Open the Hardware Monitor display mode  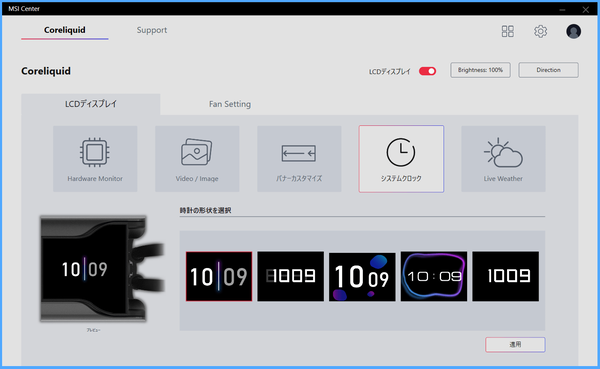click(95, 159)
